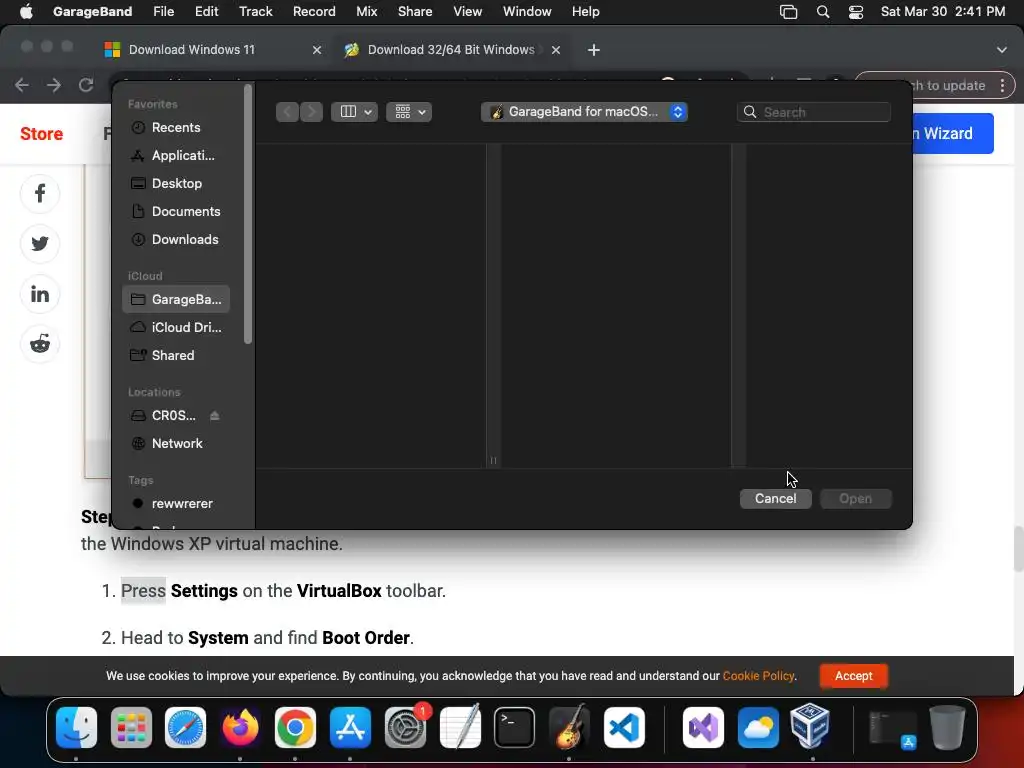Open the Apple menu
This screenshot has width=1024, height=768.
(26, 11)
